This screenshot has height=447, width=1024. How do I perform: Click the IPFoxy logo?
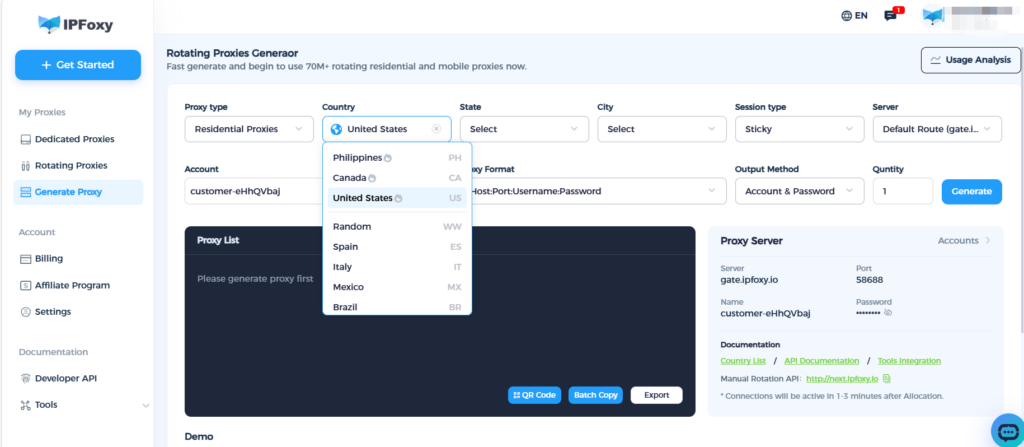(x=77, y=22)
